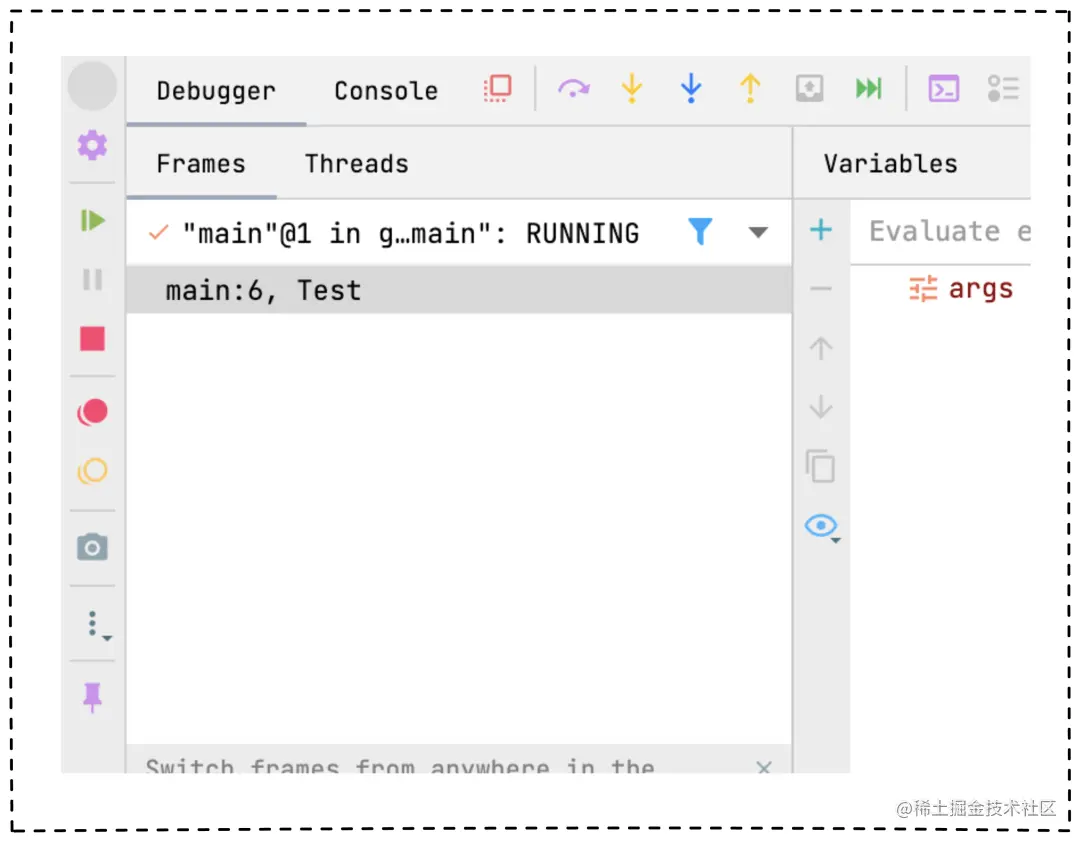Toggle Mute Breakpoints orange circle icon
1080x842 pixels.
92,471
